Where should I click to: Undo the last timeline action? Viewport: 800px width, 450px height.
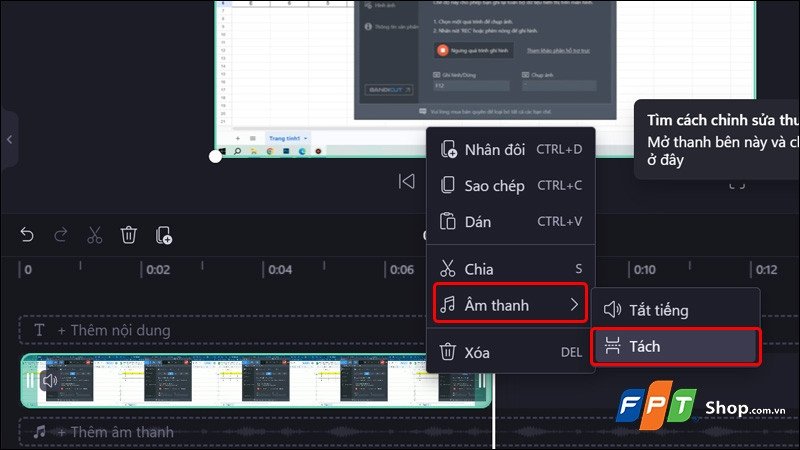point(27,235)
